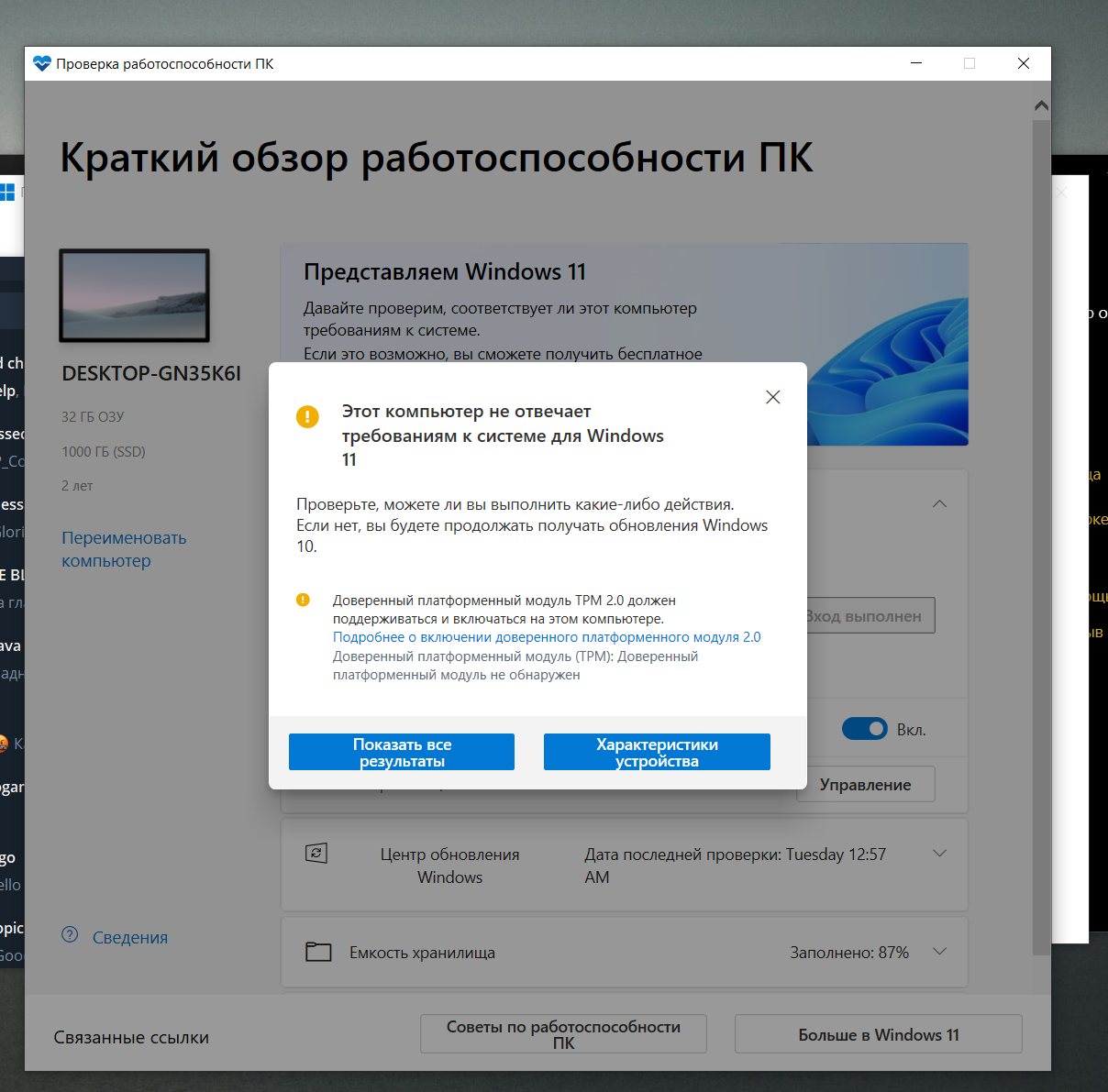Image resolution: width=1108 pixels, height=1092 pixels.
Task: Expand the Центр обновления Windows section
Action: [939, 854]
